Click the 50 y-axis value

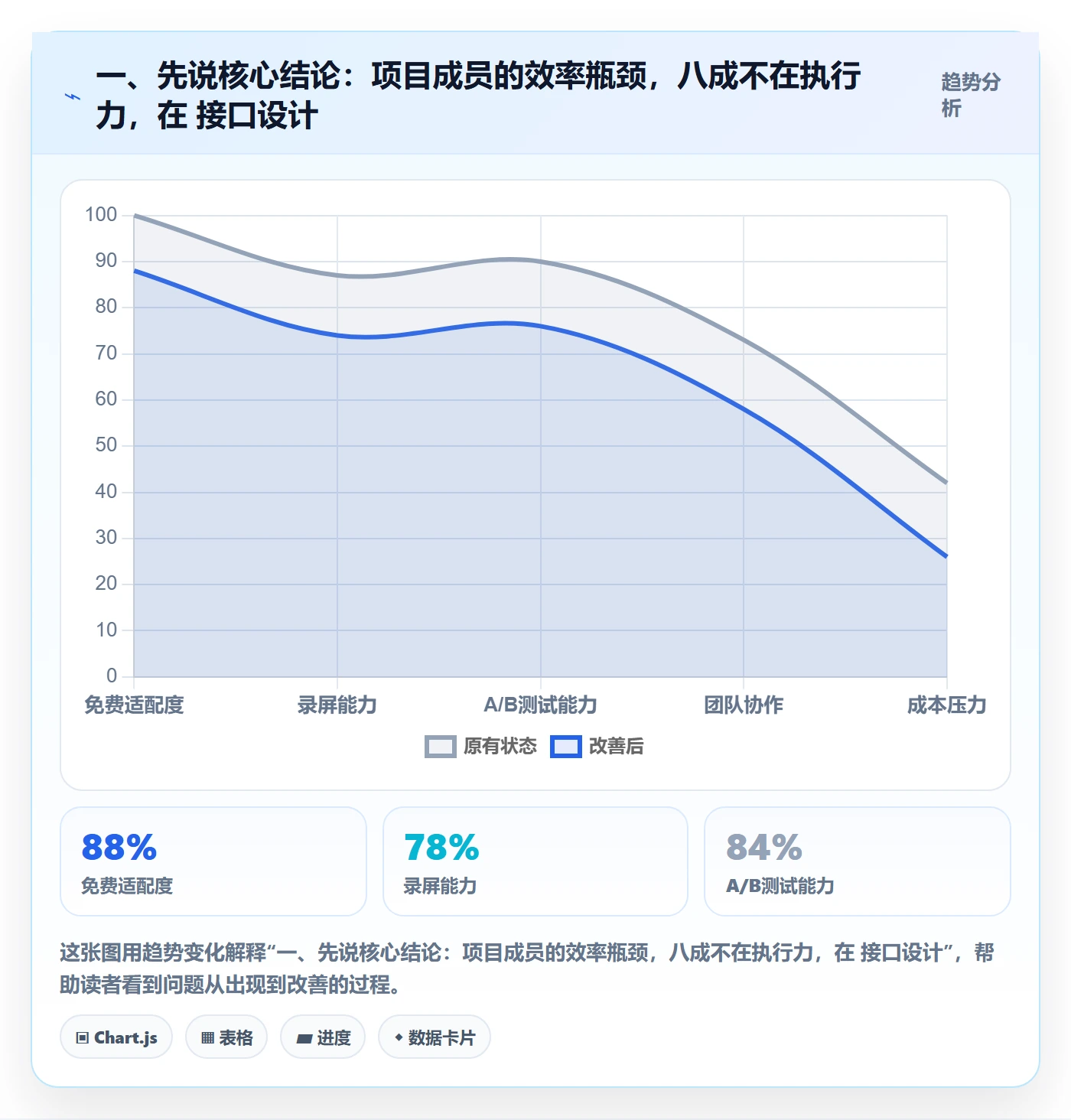click(106, 445)
